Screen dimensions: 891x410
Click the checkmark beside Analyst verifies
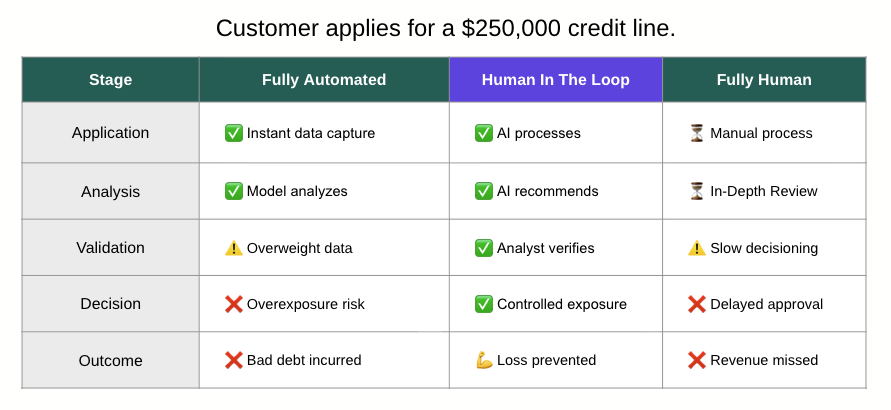point(484,248)
